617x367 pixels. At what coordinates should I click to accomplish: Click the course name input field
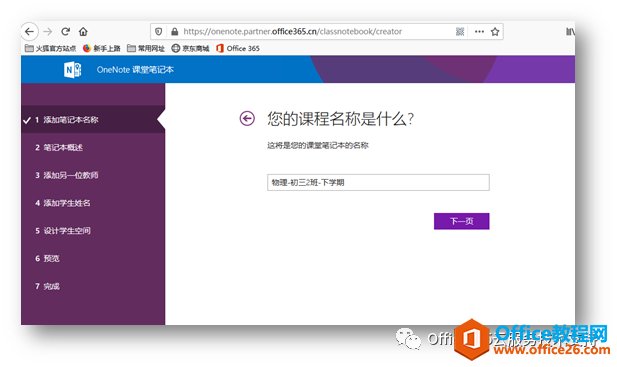coord(378,183)
